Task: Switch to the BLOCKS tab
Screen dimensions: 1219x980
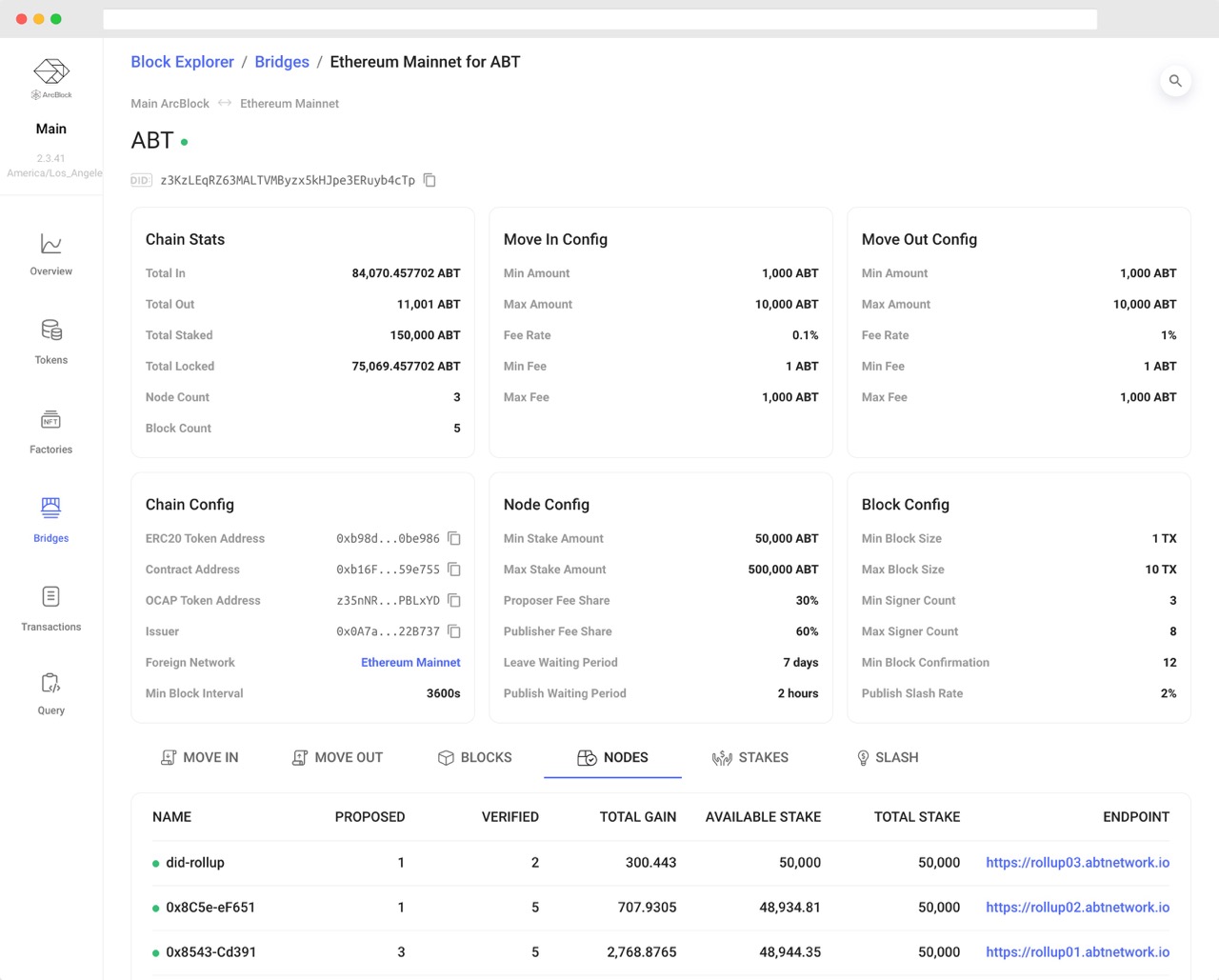Action: pos(474,757)
